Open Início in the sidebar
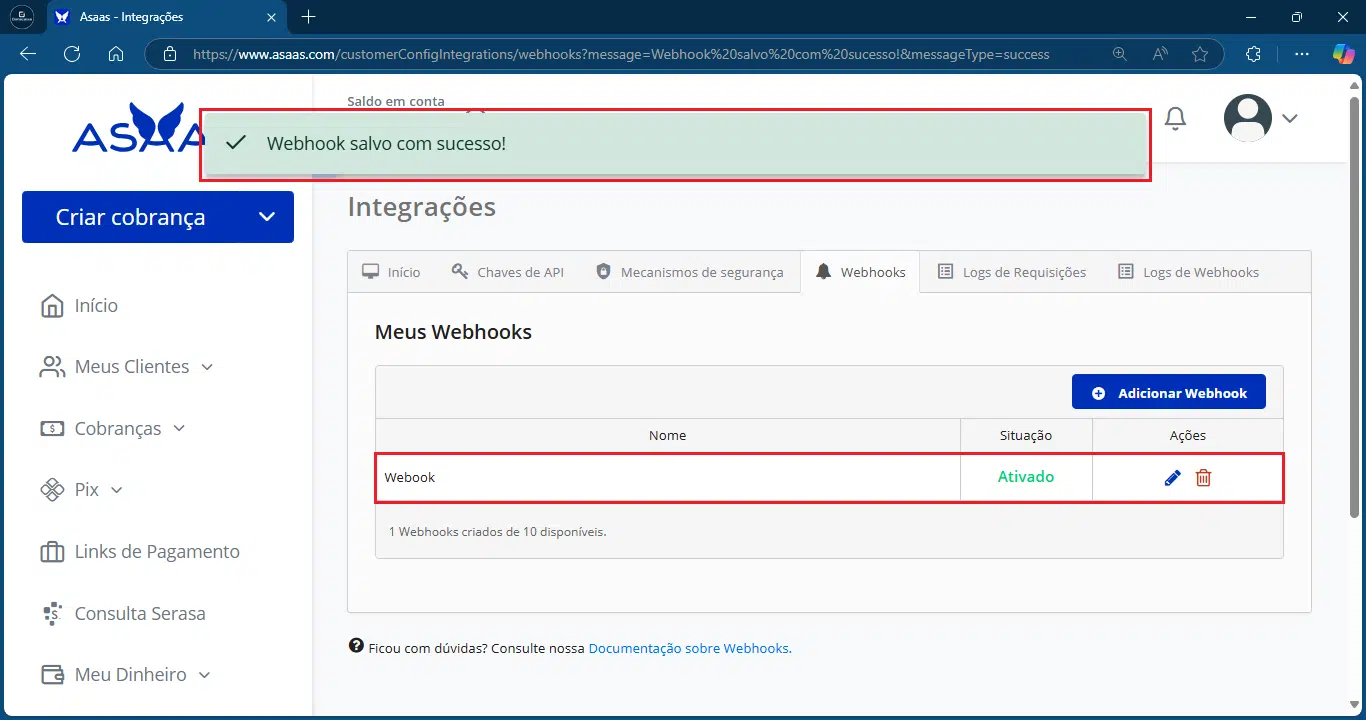Screen dimensions: 1366x720 tap(96, 305)
